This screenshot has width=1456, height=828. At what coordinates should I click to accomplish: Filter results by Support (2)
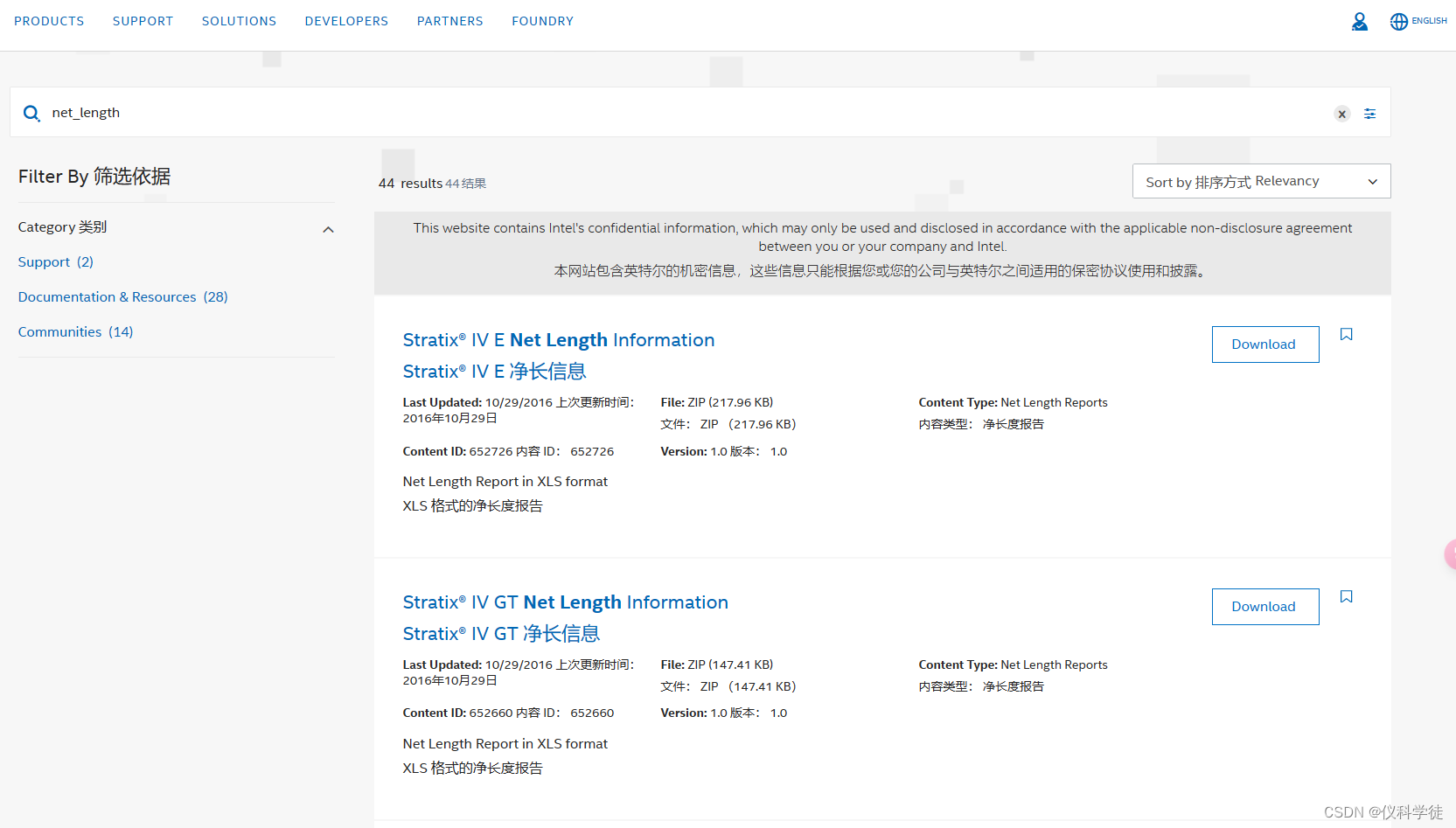[x=56, y=261]
